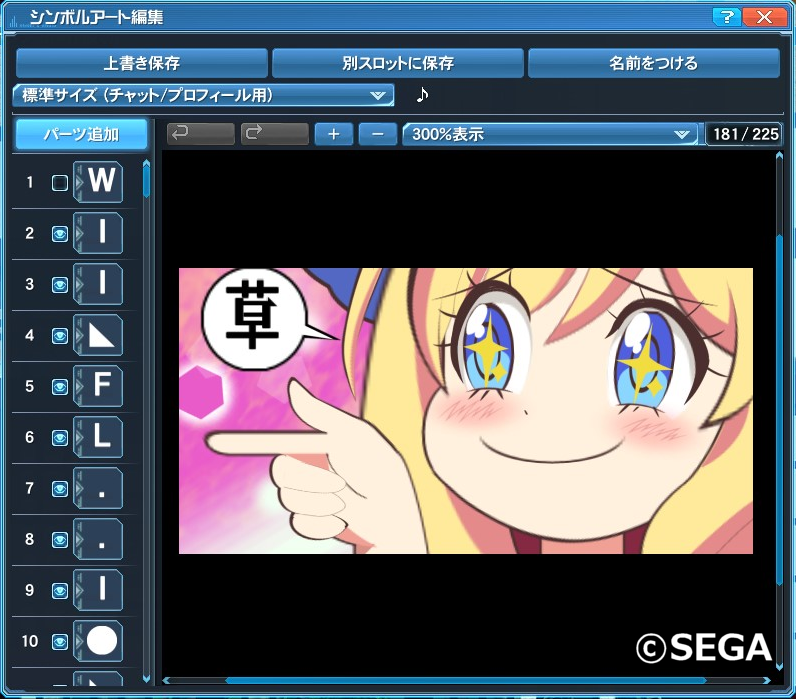Click the undo arrow button
Viewport: 796px width, 699px height.
coord(201,134)
